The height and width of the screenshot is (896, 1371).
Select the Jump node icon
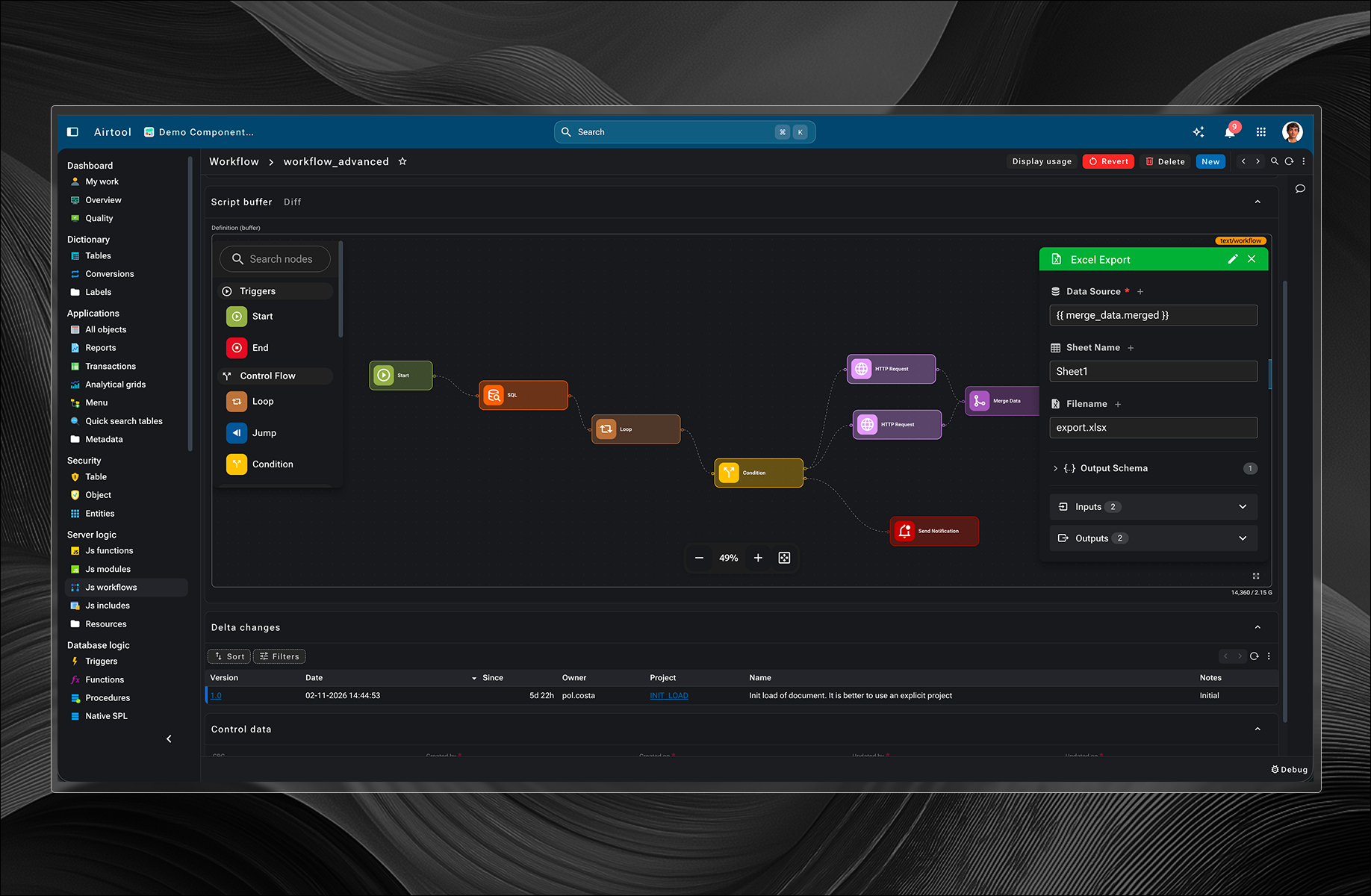coord(237,432)
